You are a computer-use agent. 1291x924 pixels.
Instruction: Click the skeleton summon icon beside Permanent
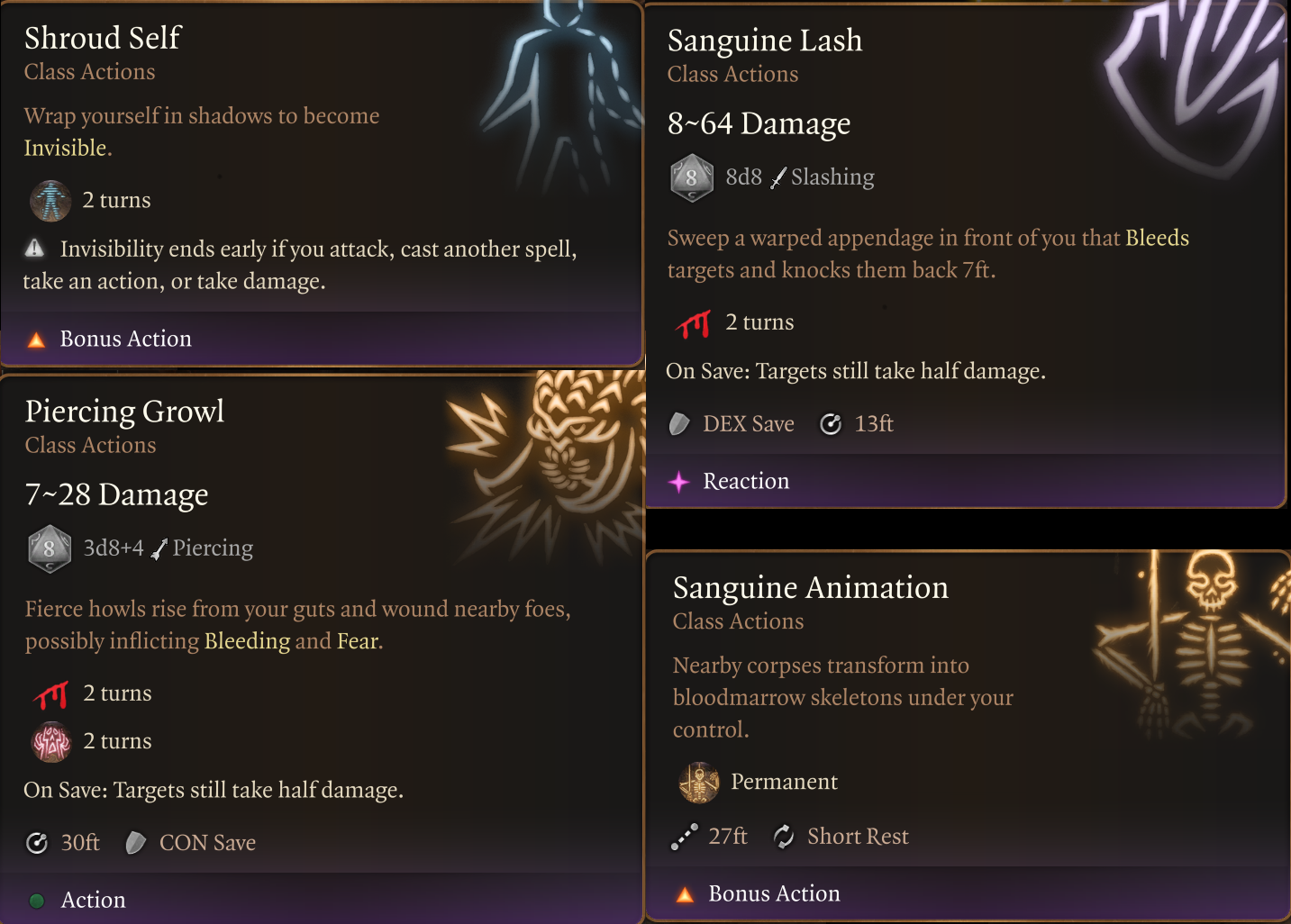point(699,783)
